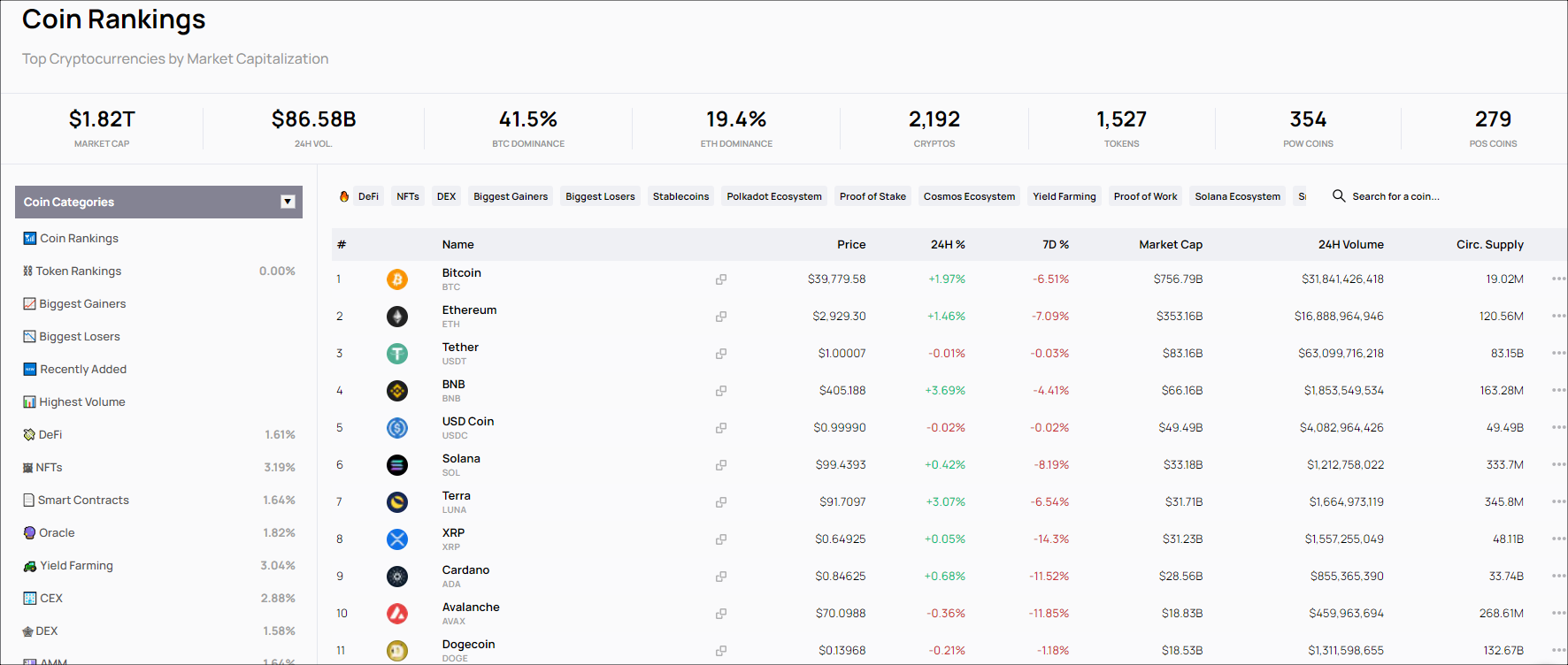Sort table by Circ. Supply column
1568x665 pixels.
click(x=1490, y=245)
